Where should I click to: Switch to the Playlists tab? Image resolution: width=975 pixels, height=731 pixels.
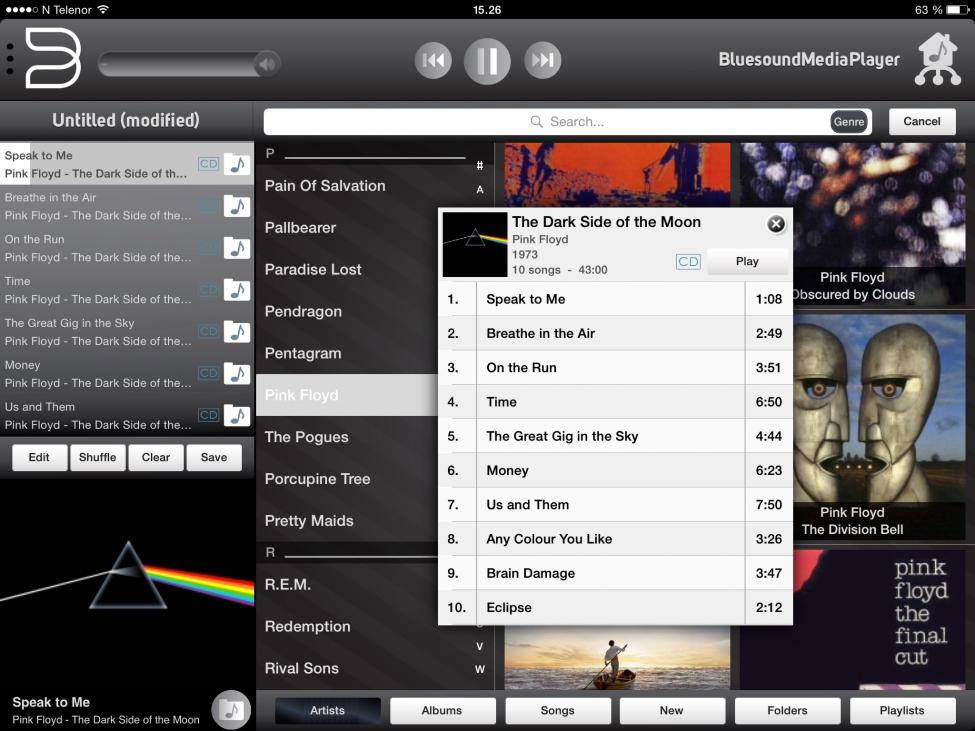902,710
